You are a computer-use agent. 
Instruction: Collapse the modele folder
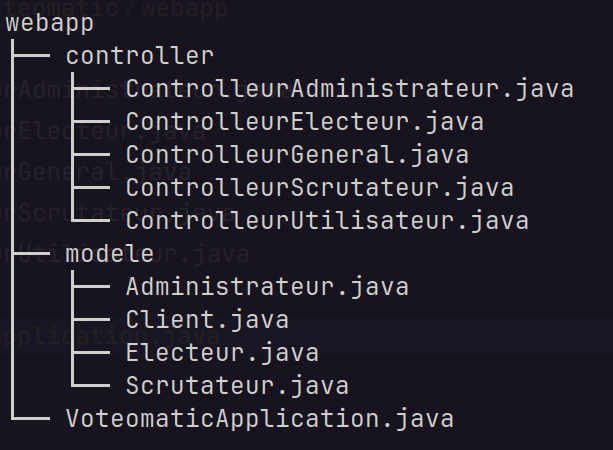point(109,254)
